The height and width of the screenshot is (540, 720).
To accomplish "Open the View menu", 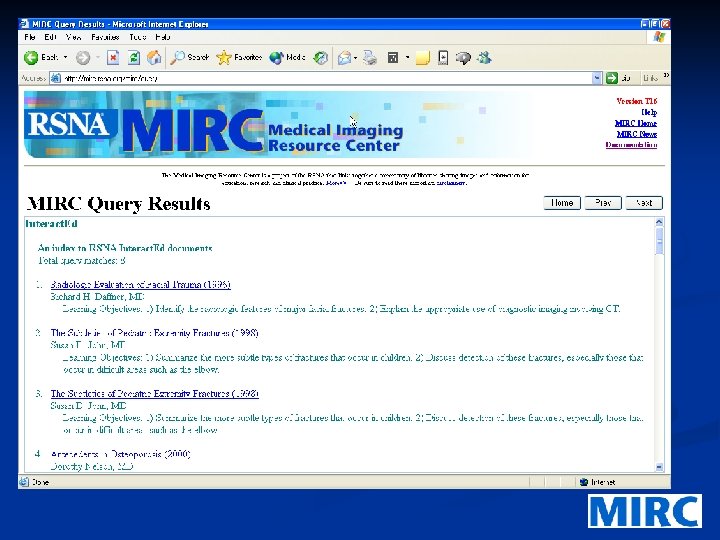I will pyautogui.click(x=73, y=37).
